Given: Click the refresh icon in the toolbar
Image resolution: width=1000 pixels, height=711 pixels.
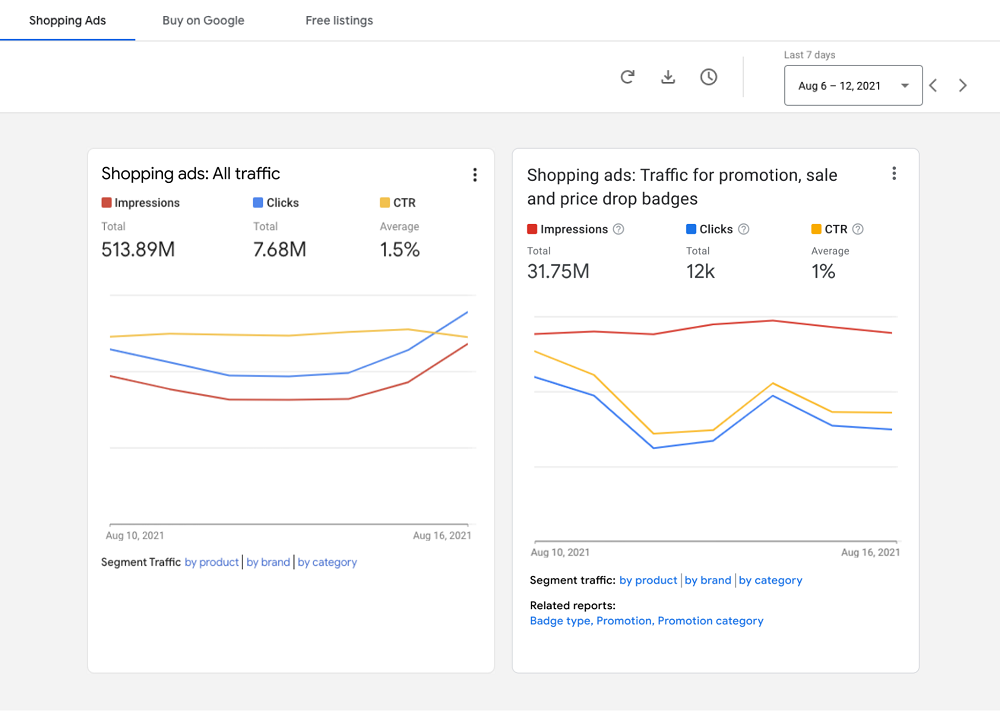Looking at the screenshot, I should coord(628,76).
